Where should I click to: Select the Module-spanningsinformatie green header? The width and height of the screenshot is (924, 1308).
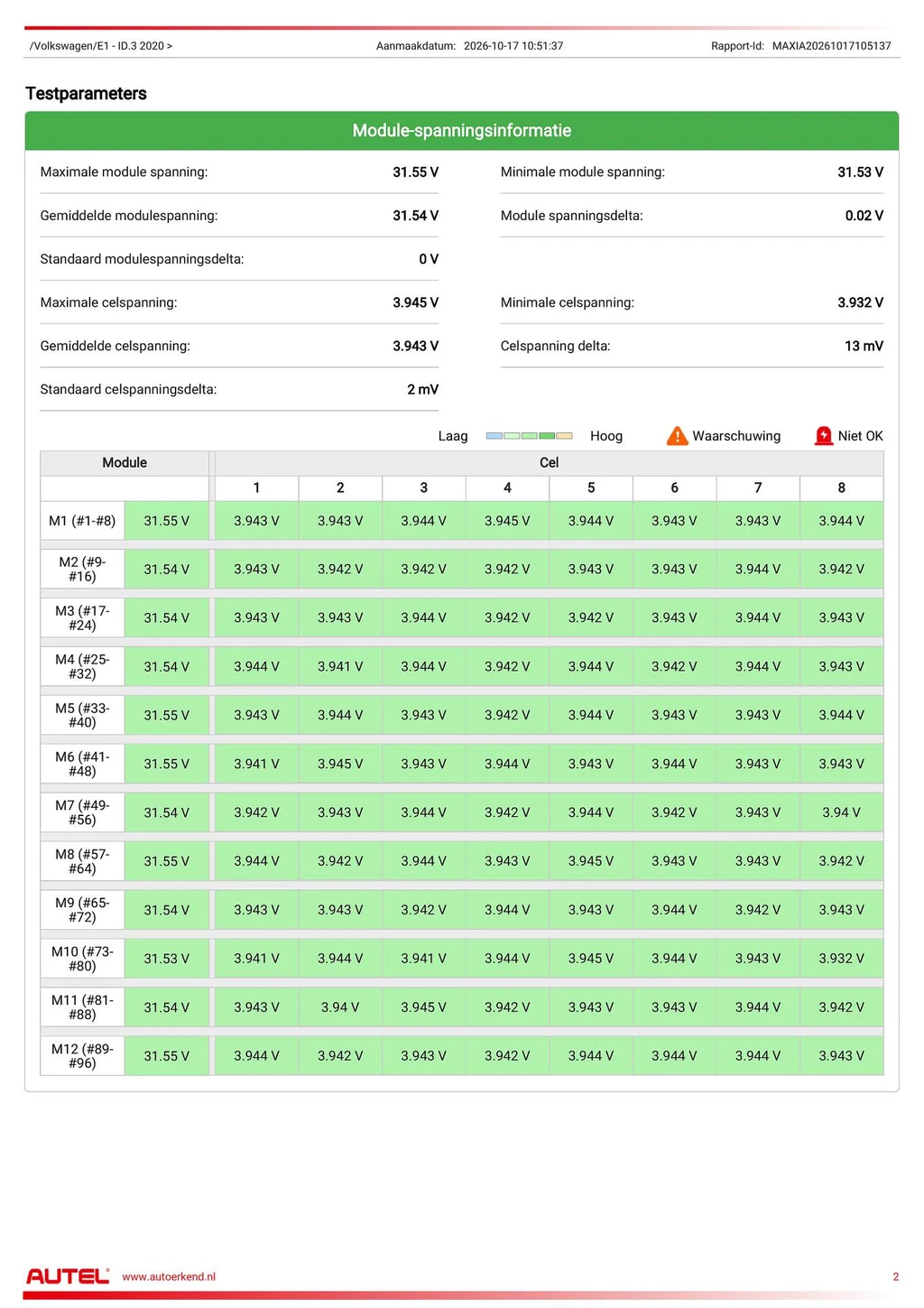coord(462,131)
